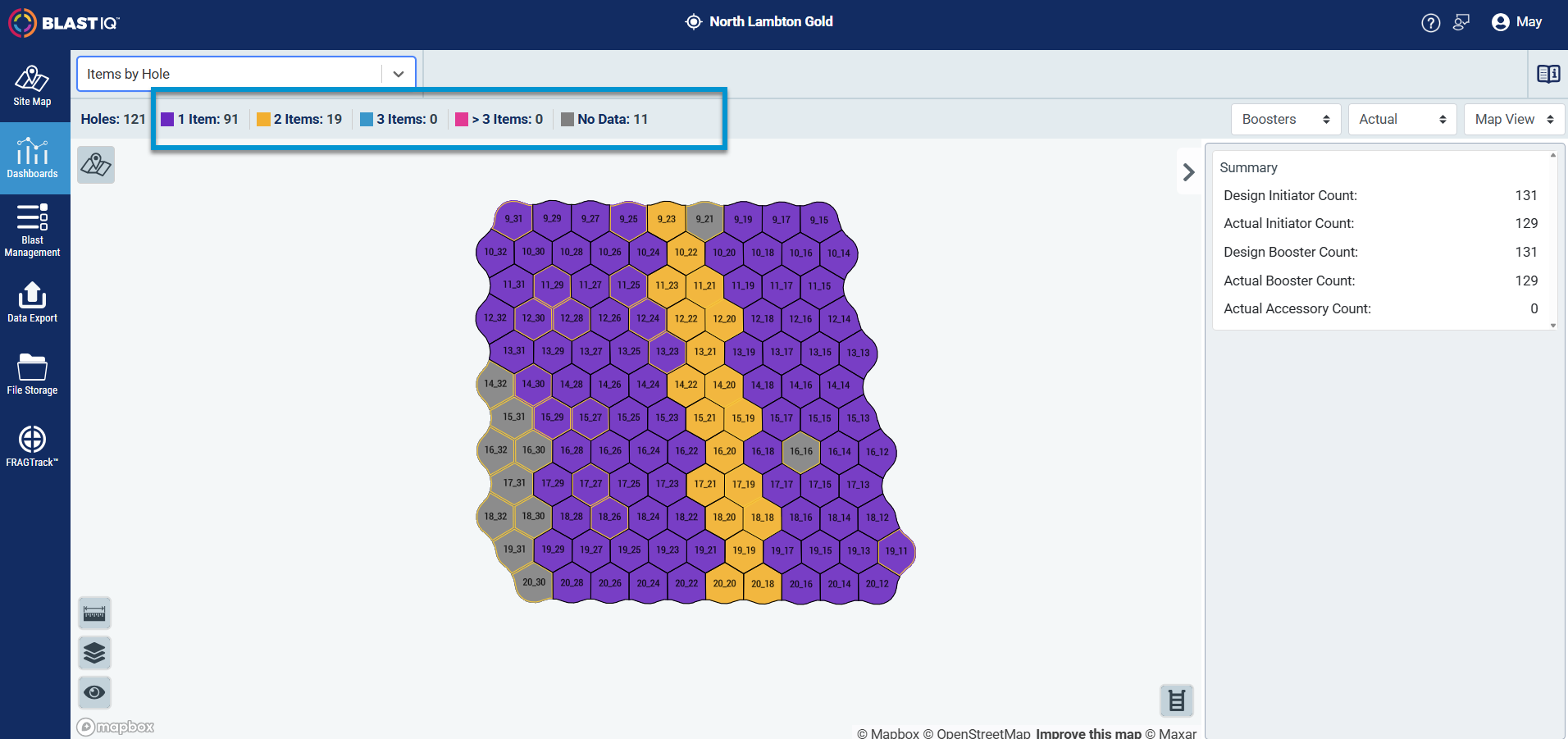Click the Improve this map link
1568x739 pixels.
pos(1088,733)
